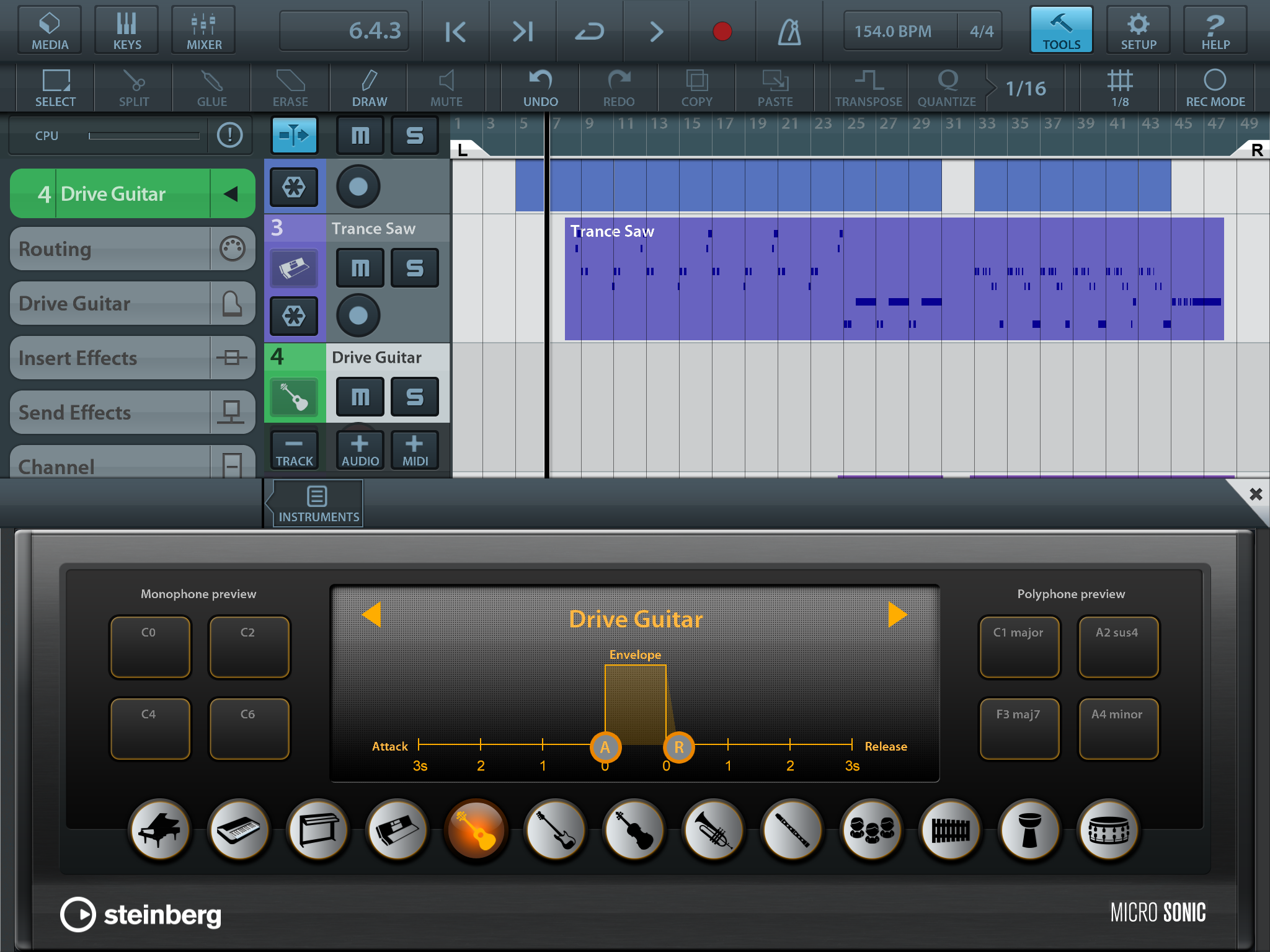Mute the Drive Guitar track
The image size is (1270, 952).
360,397
